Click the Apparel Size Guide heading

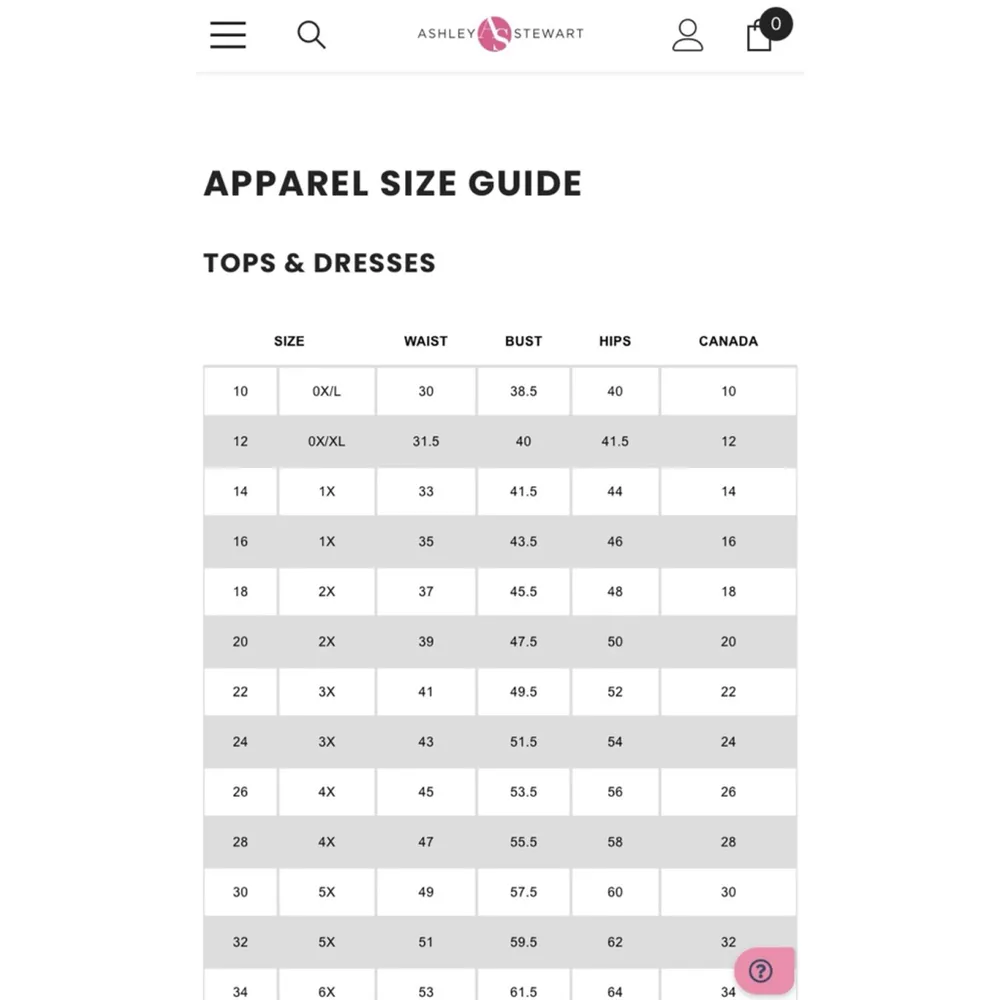(392, 184)
